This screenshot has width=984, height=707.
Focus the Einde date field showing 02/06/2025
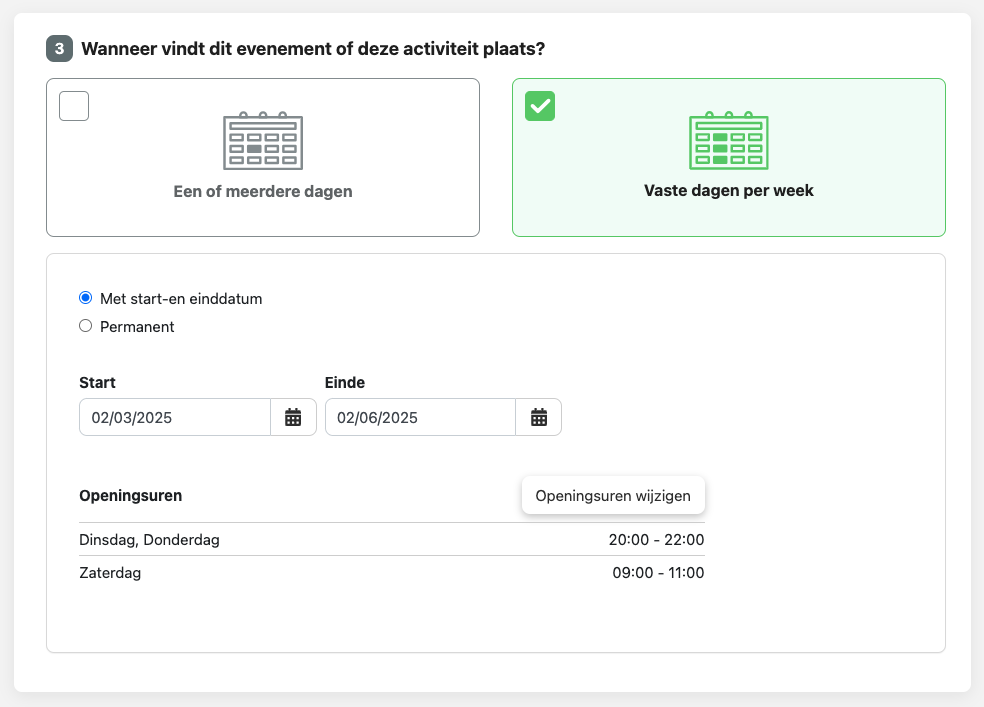[x=420, y=418]
